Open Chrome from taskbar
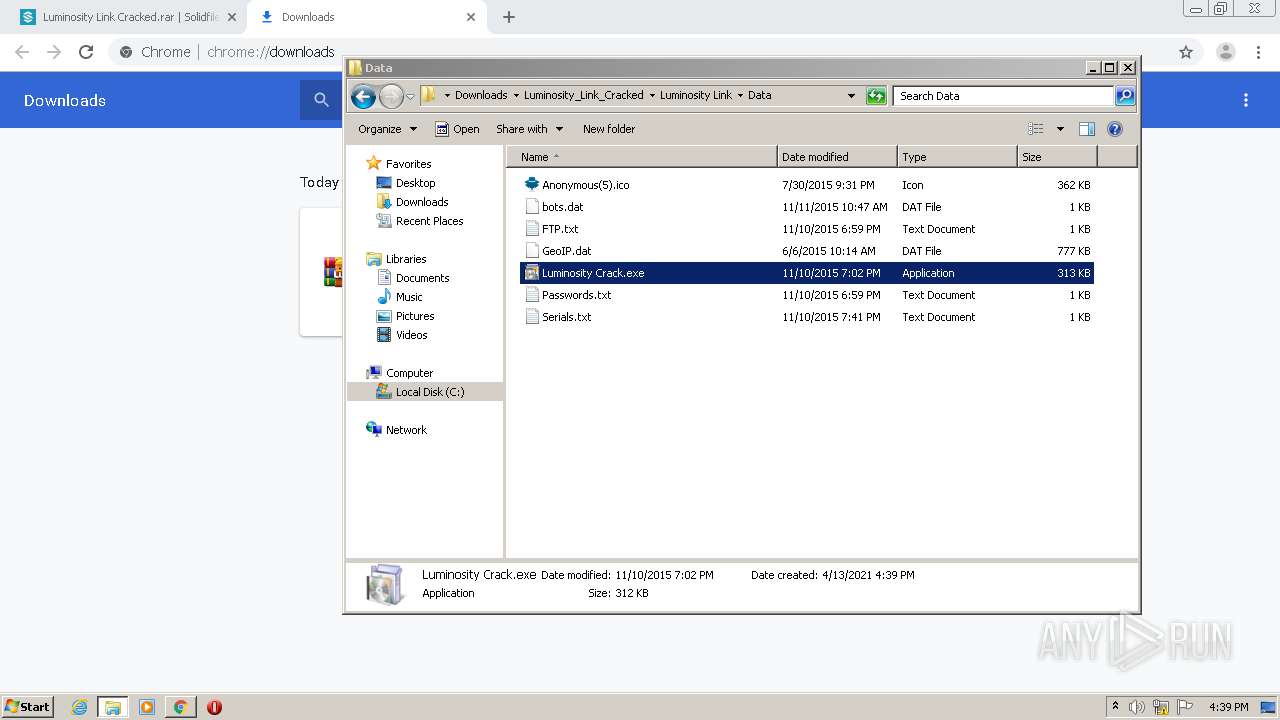Screen dimensions: 1280x720 [180, 707]
